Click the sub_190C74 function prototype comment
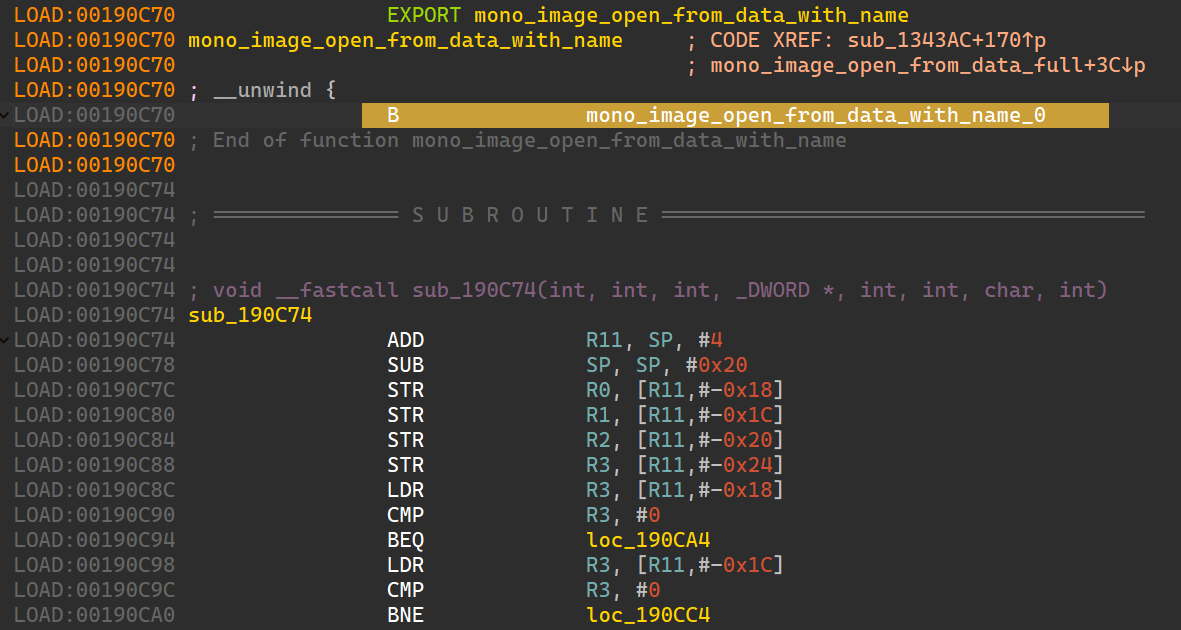This screenshot has height=630, width=1181. [x=648, y=291]
